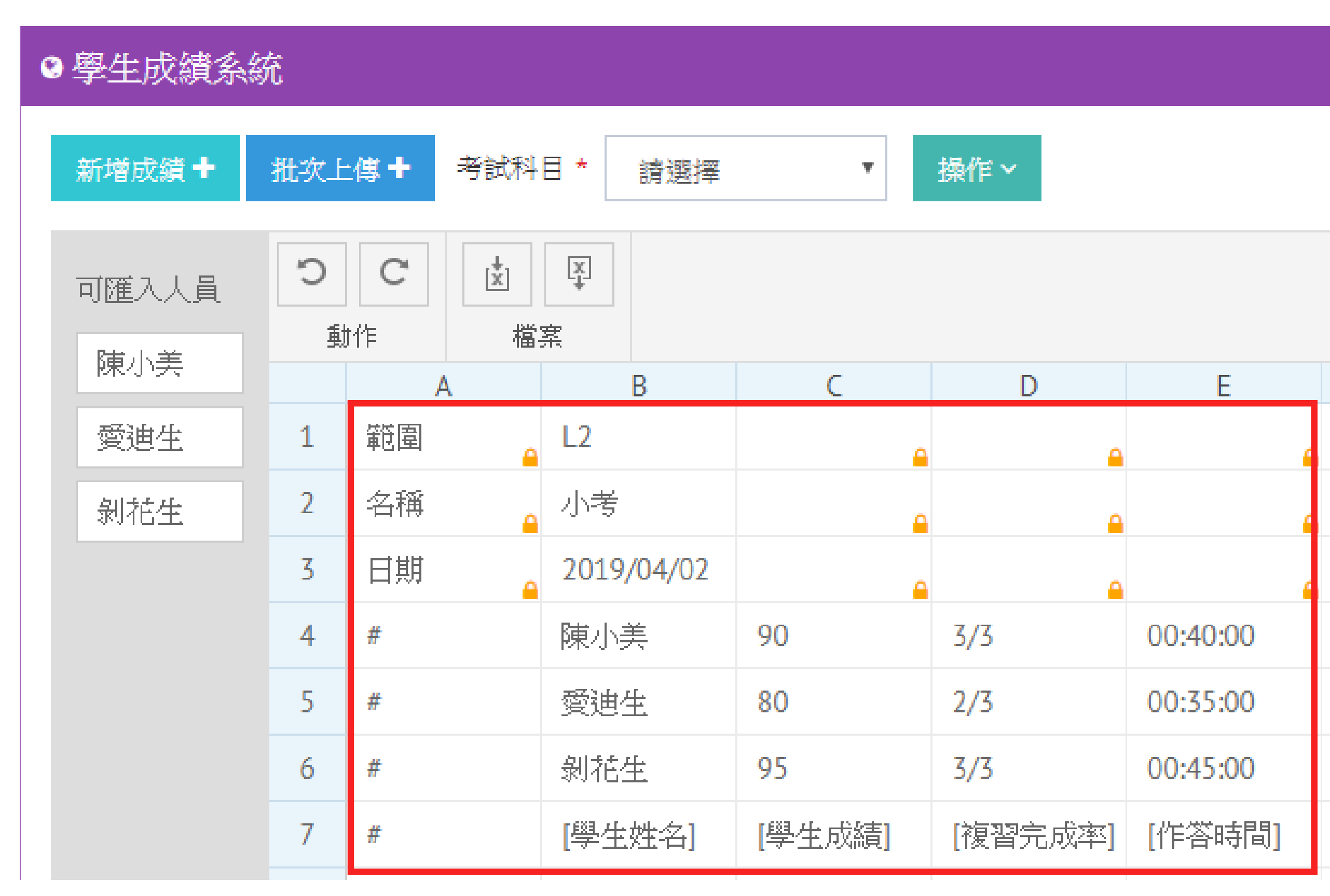1330x896 pixels.
Task: Click the system logo icon in header
Action: (51, 68)
